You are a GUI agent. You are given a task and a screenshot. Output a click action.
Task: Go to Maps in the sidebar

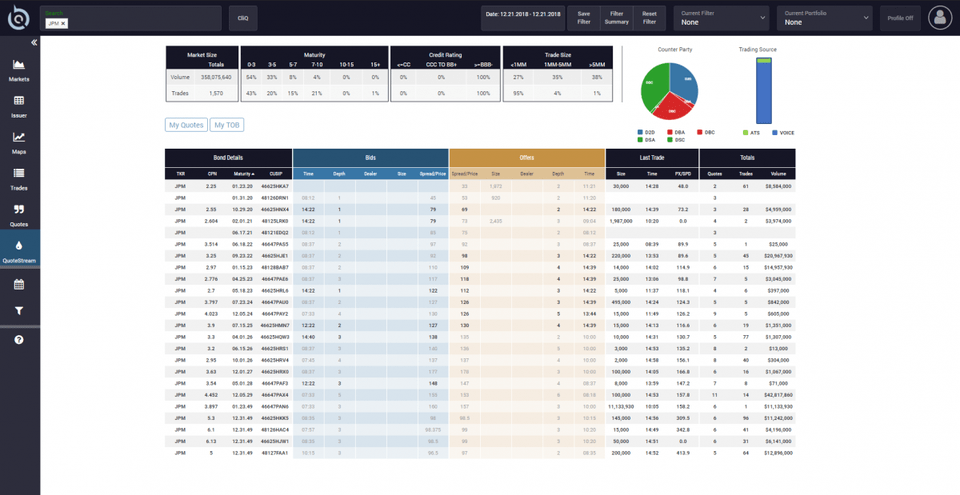[x=19, y=143]
